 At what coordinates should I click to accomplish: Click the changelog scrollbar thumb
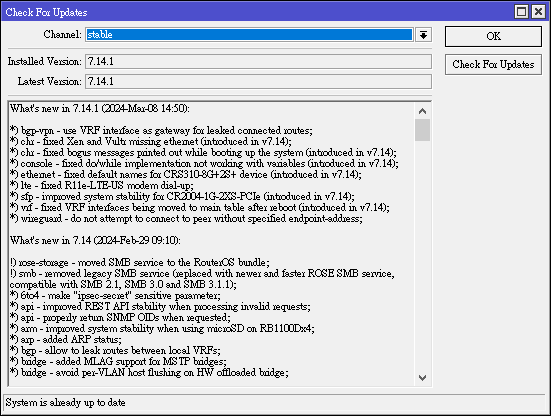click(422, 130)
